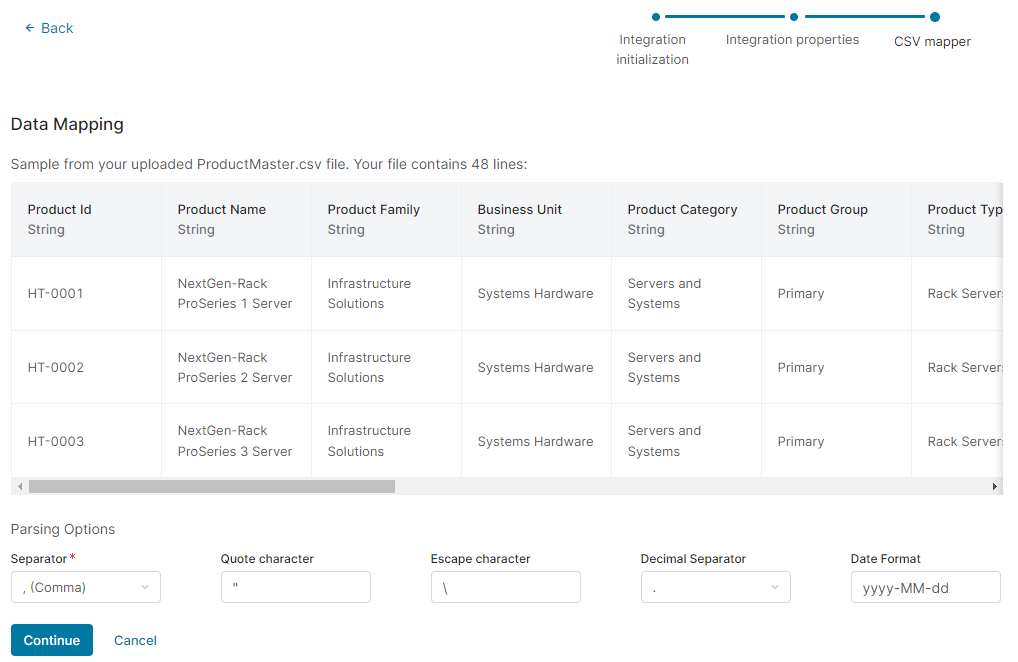1018x662 pixels.
Task: Click the horizontal scrollbar left arrow
Action: (x=20, y=487)
